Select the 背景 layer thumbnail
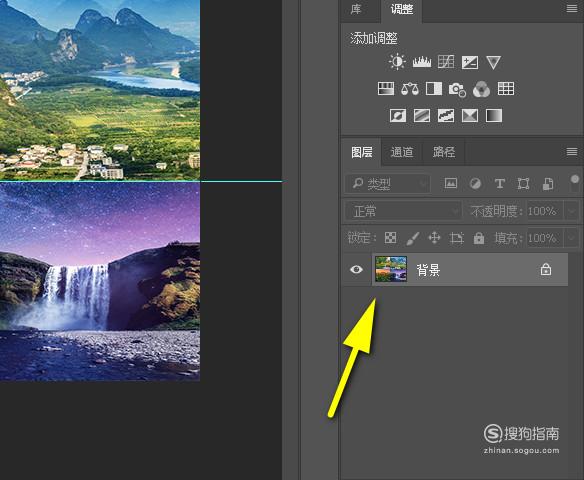The image size is (584, 480). (391, 269)
